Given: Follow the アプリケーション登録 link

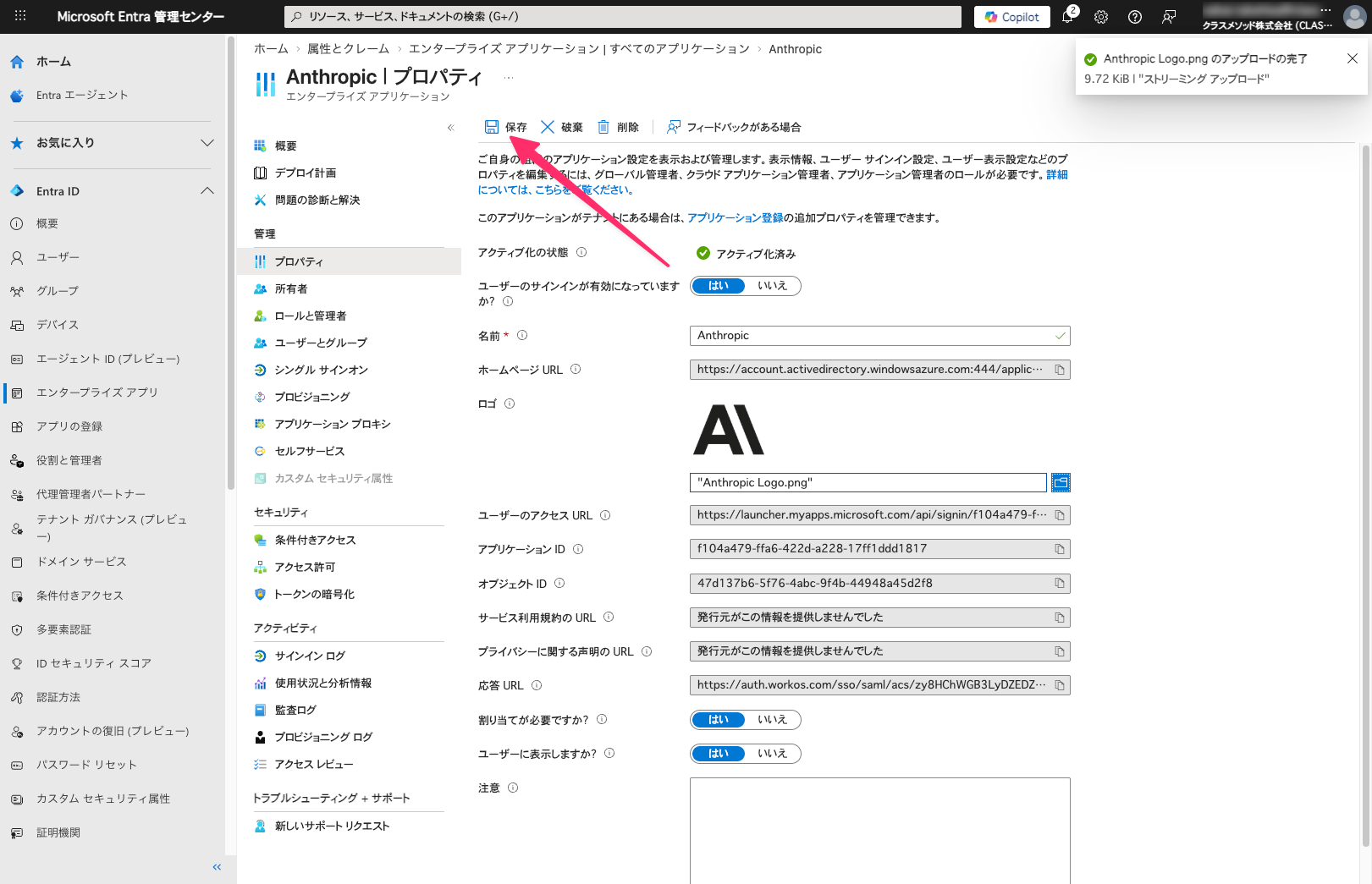Looking at the screenshot, I should [x=735, y=218].
